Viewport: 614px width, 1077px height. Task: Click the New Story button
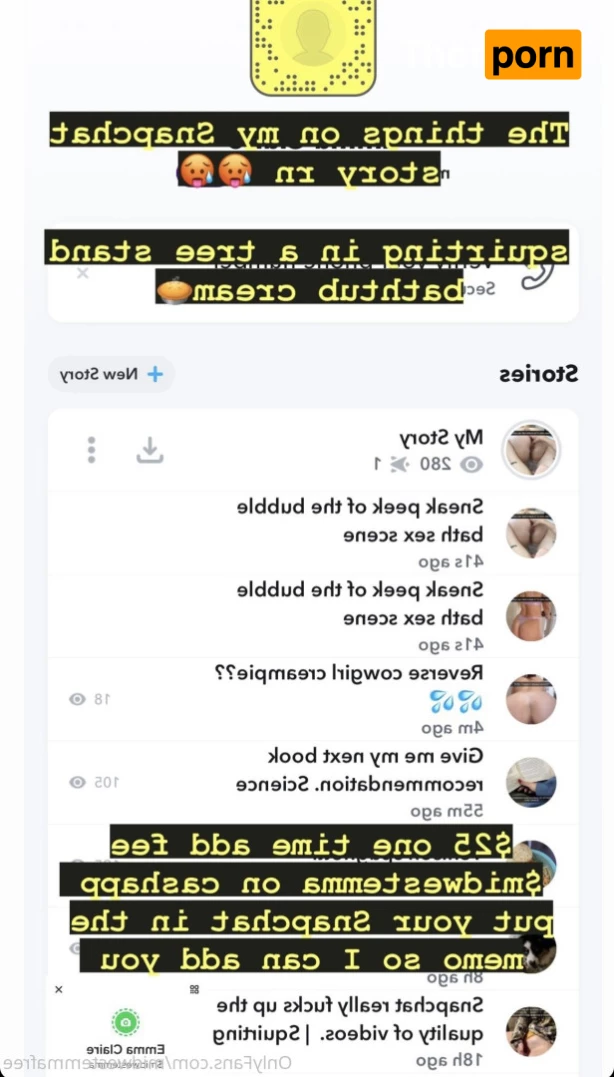click(x=111, y=374)
